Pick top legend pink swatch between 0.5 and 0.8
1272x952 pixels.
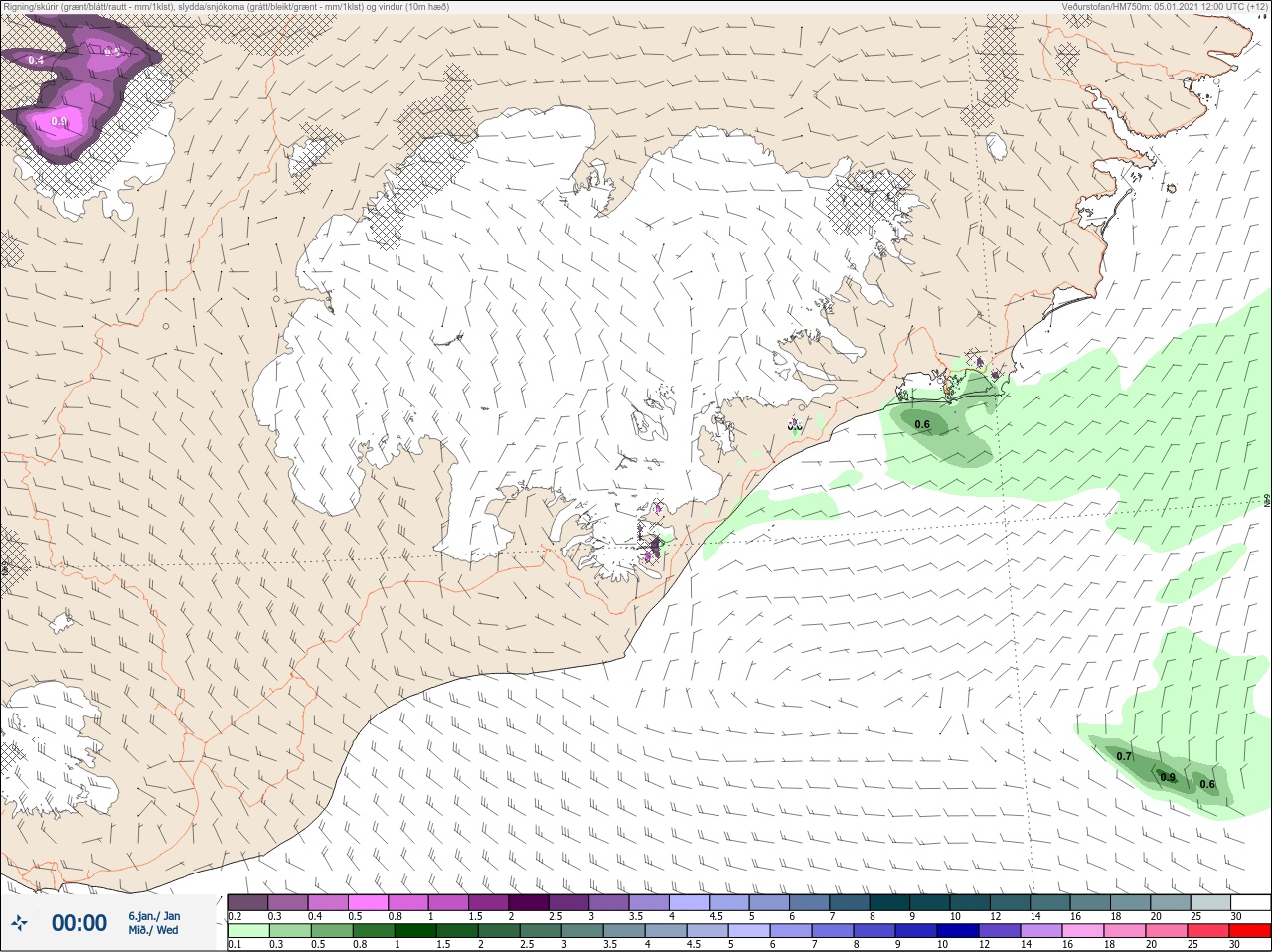pos(368,902)
